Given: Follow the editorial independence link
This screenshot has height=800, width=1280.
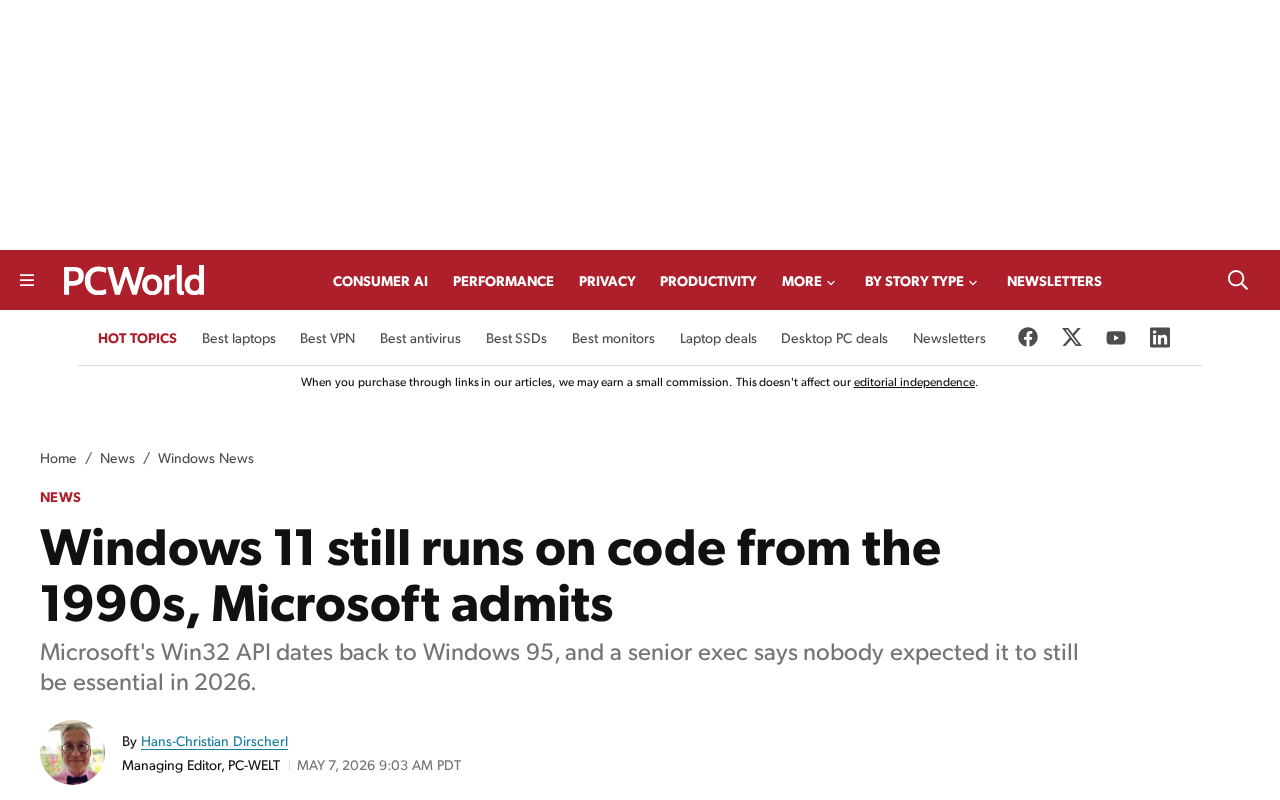Looking at the screenshot, I should [x=914, y=382].
